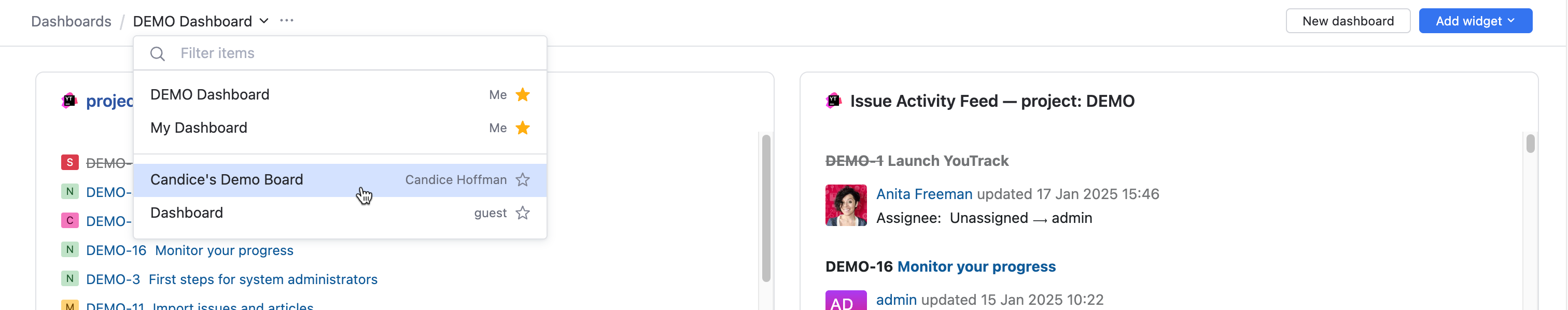1568x310 pixels.
Task: Star Candice's Demo Board as favorite
Action: click(x=522, y=180)
